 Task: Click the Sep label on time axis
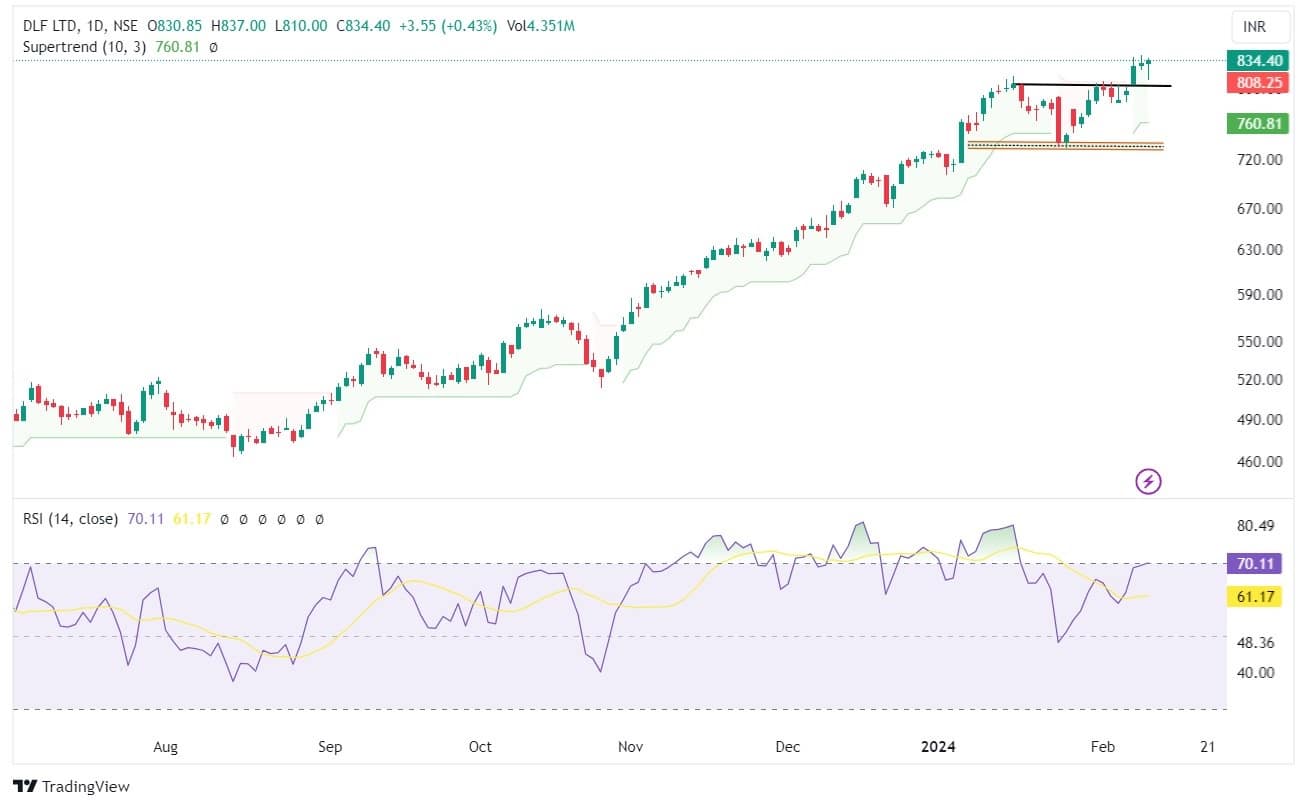(x=330, y=747)
